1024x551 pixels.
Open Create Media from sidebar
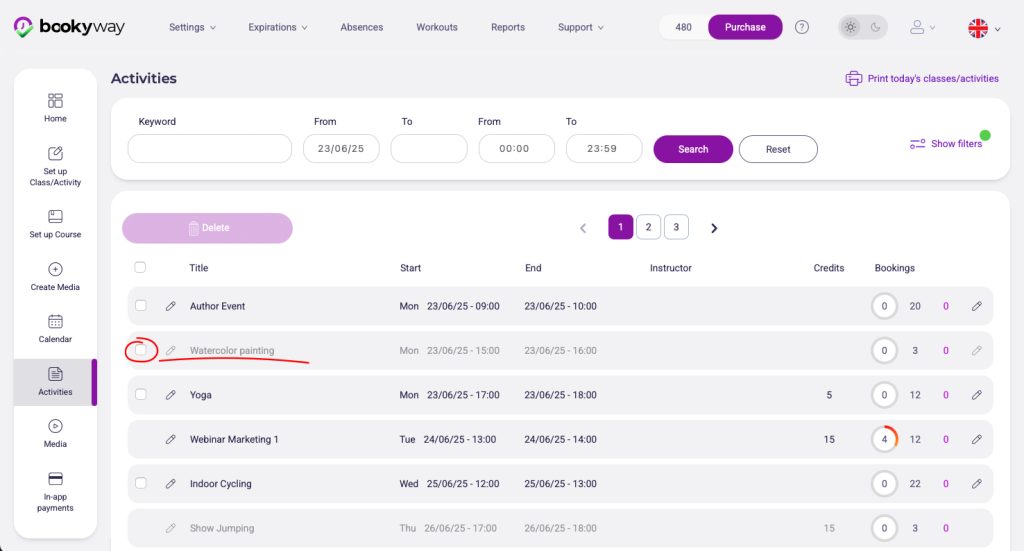point(55,276)
